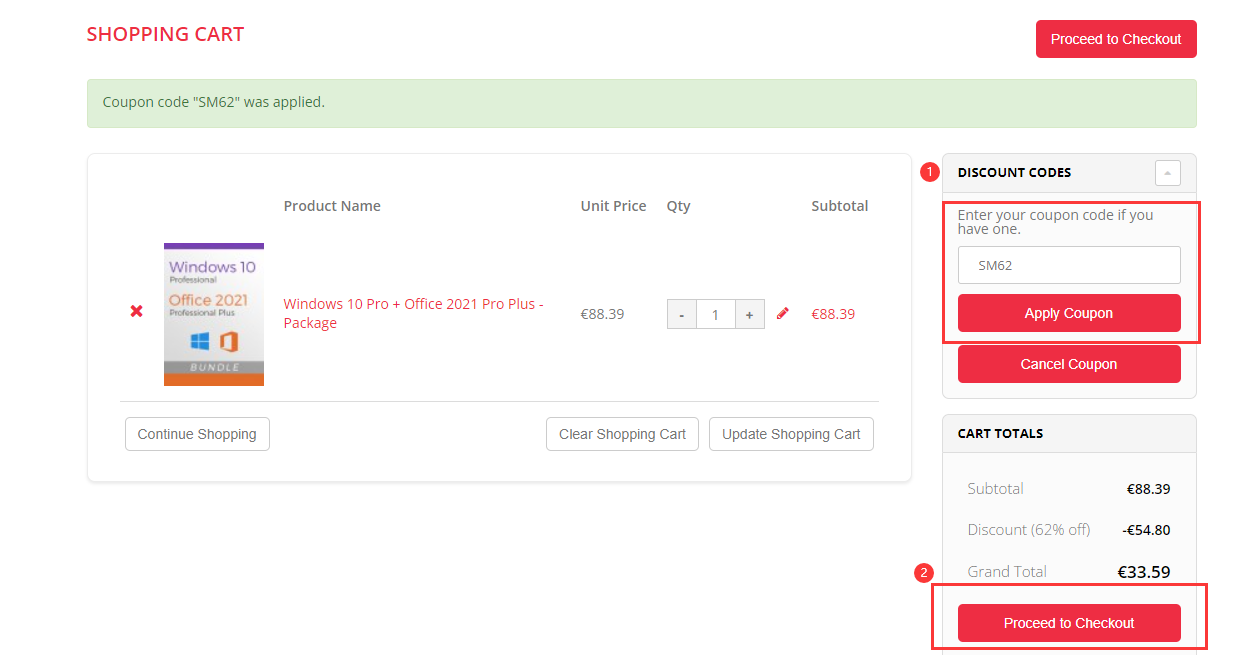
Task: Open Windows 10 Pro + Office 2021 product link
Action: point(413,313)
